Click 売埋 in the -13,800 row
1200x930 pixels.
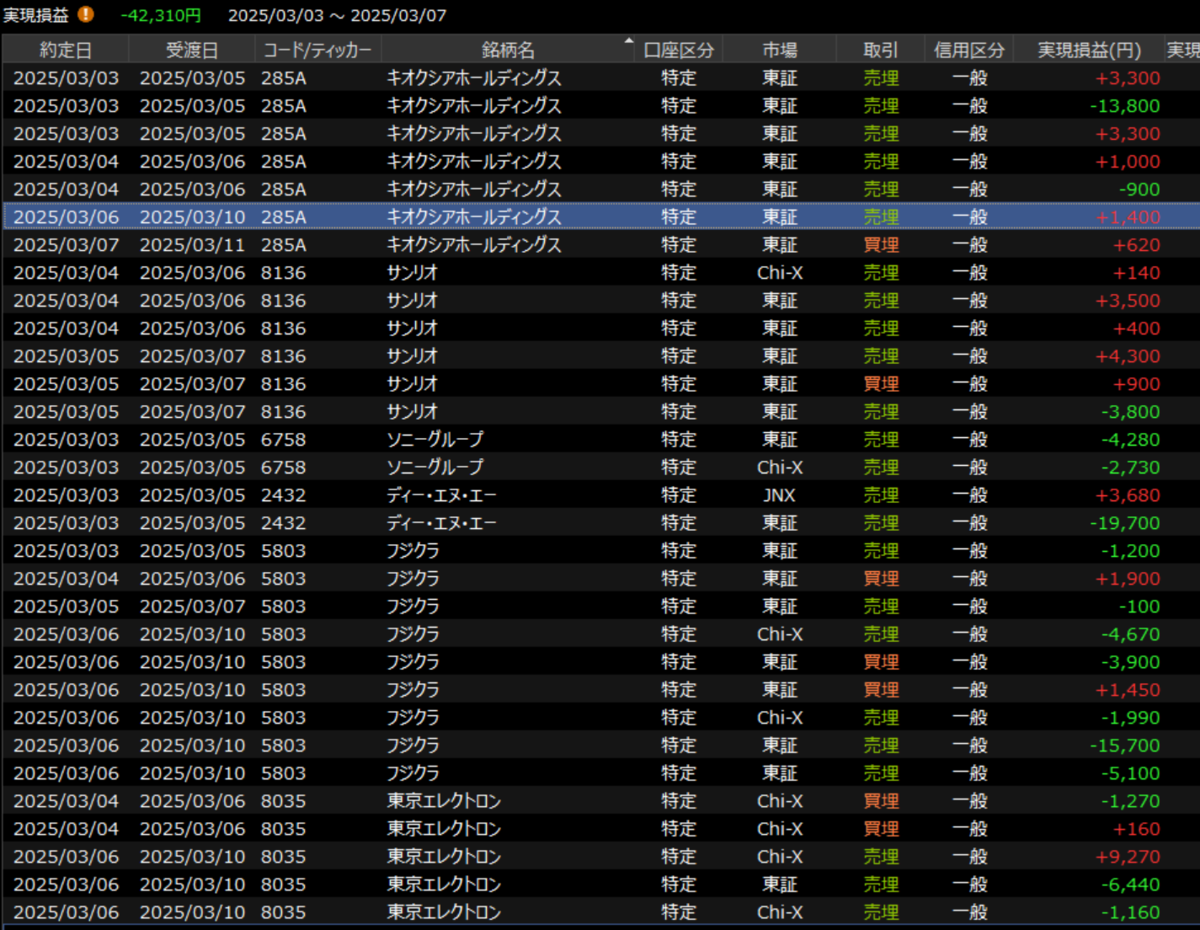click(881, 106)
